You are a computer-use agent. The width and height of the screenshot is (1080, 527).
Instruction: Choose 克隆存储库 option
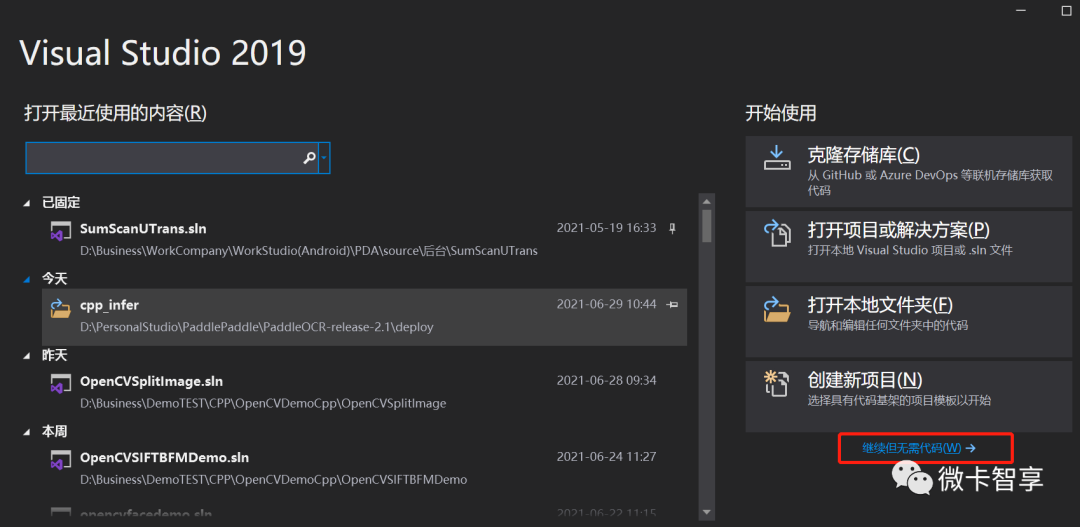tap(908, 172)
